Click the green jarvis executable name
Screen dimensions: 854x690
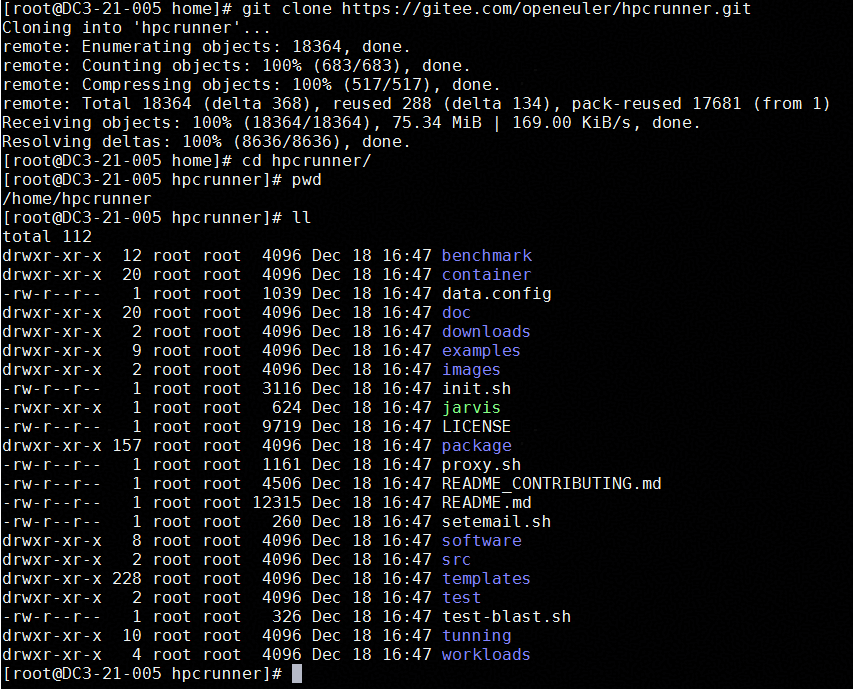coord(471,408)
